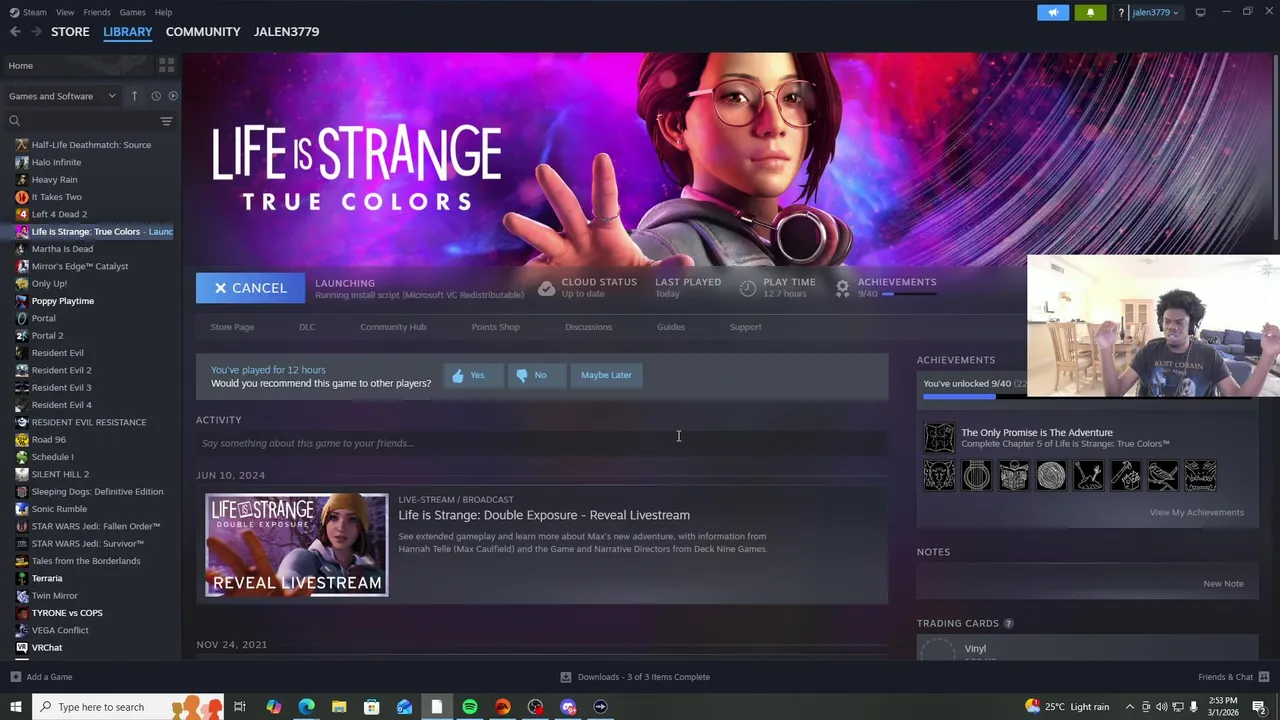Open the Friends menu
The image size is (1280, 720).
tap(97, 12)
